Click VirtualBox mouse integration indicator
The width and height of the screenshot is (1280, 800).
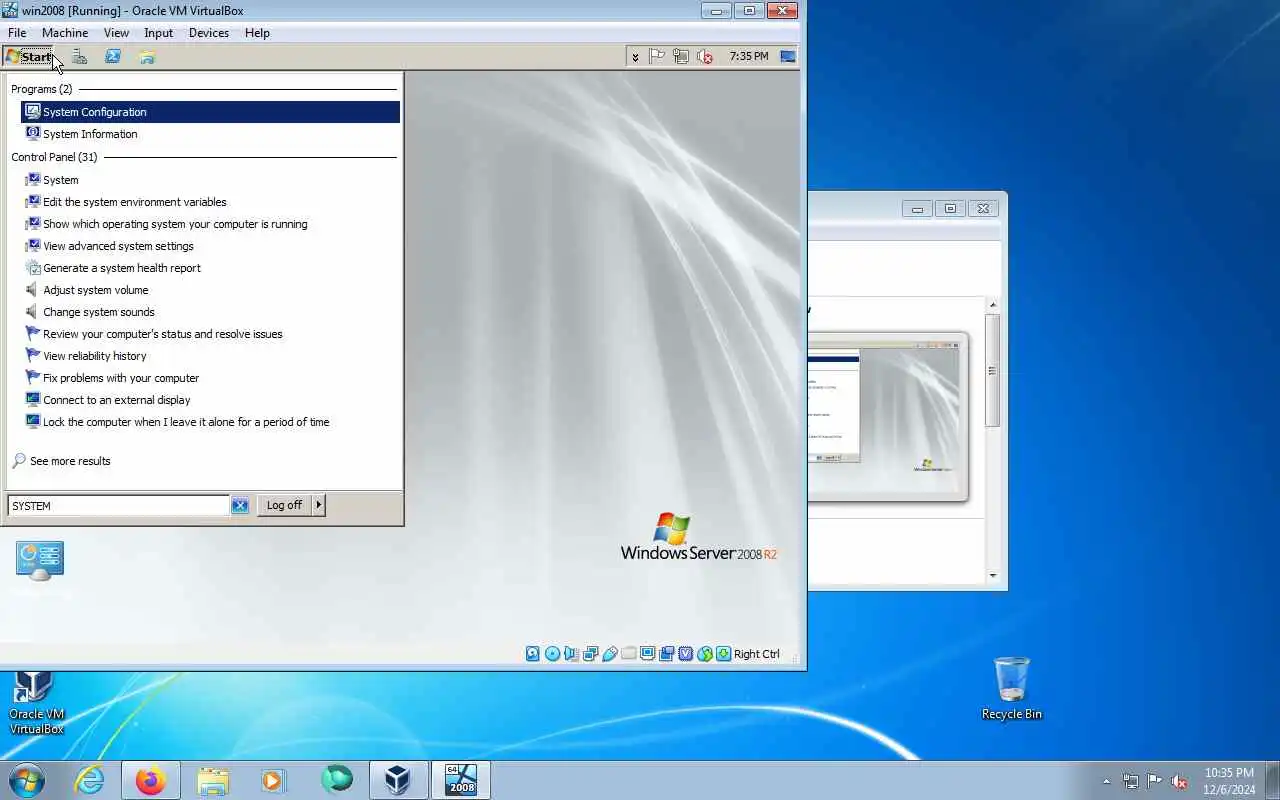click(704, 654)
